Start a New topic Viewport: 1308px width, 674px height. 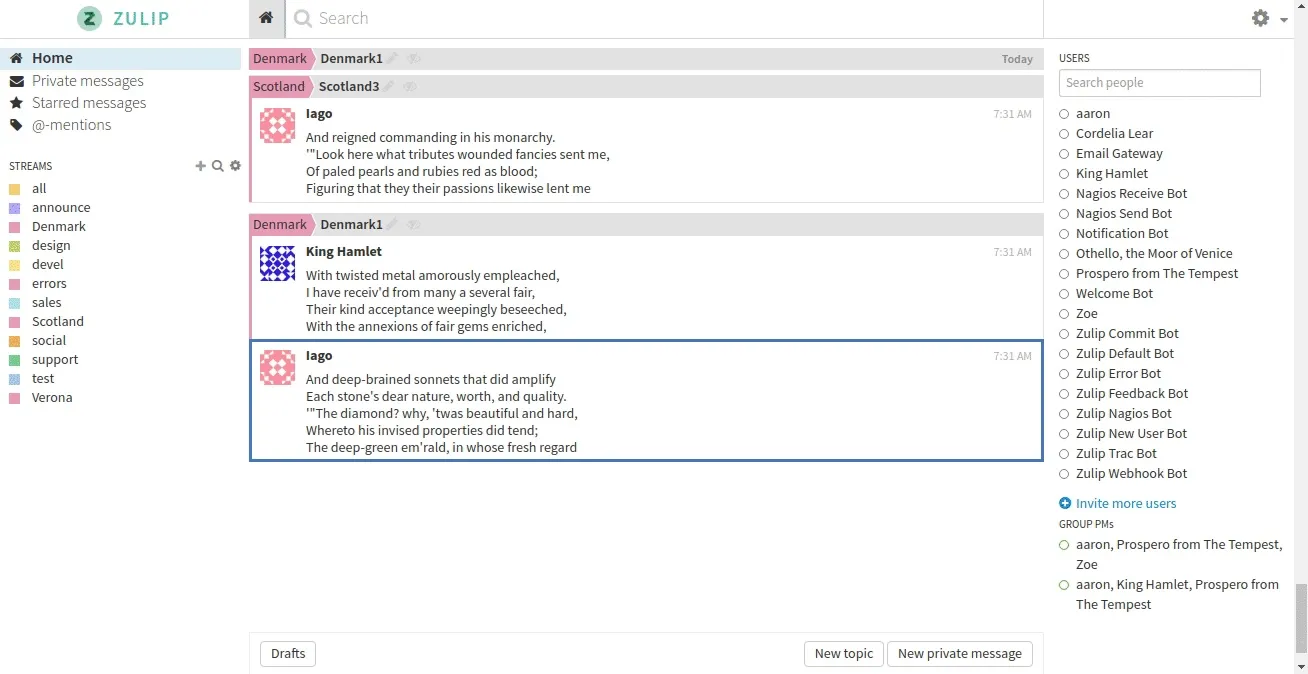pos(843,654)
